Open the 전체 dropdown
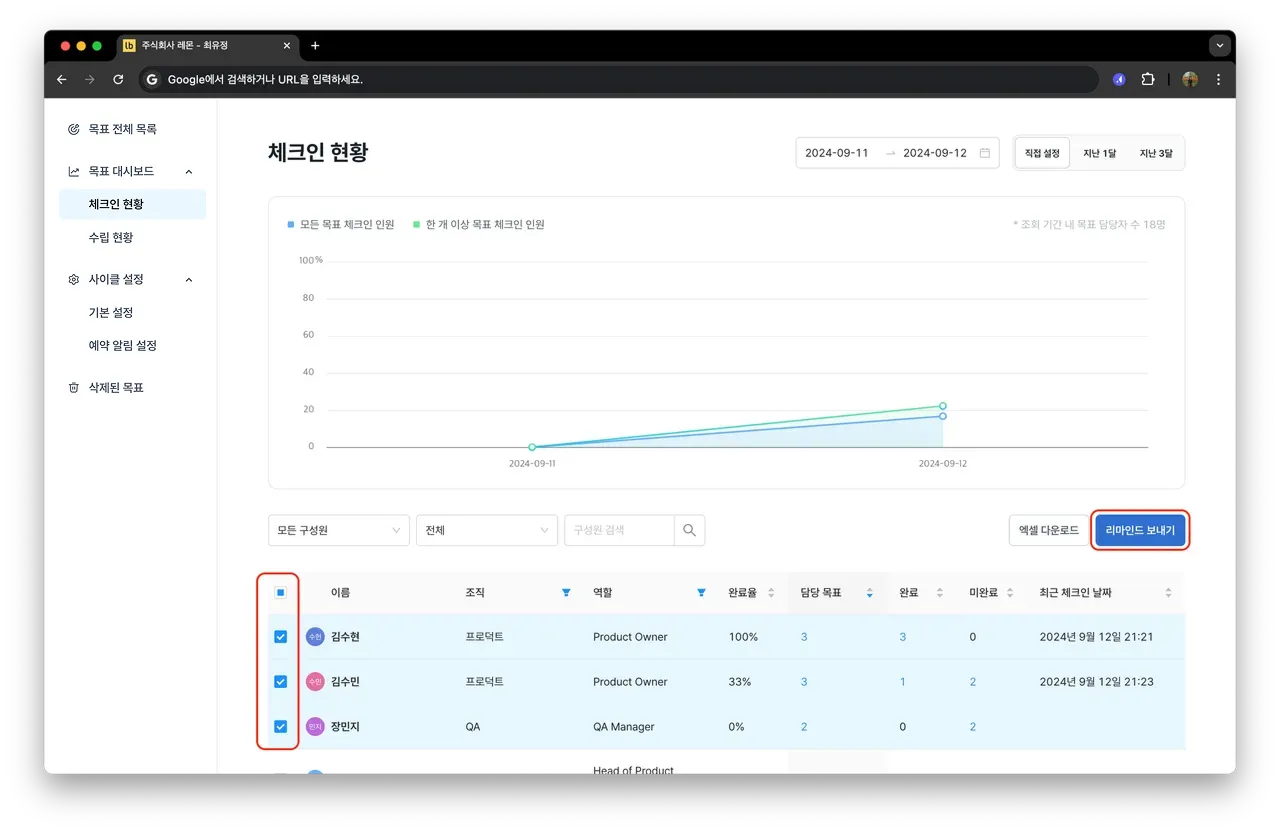The height and width of the screenshot is (832, 1280). (487, 530)
